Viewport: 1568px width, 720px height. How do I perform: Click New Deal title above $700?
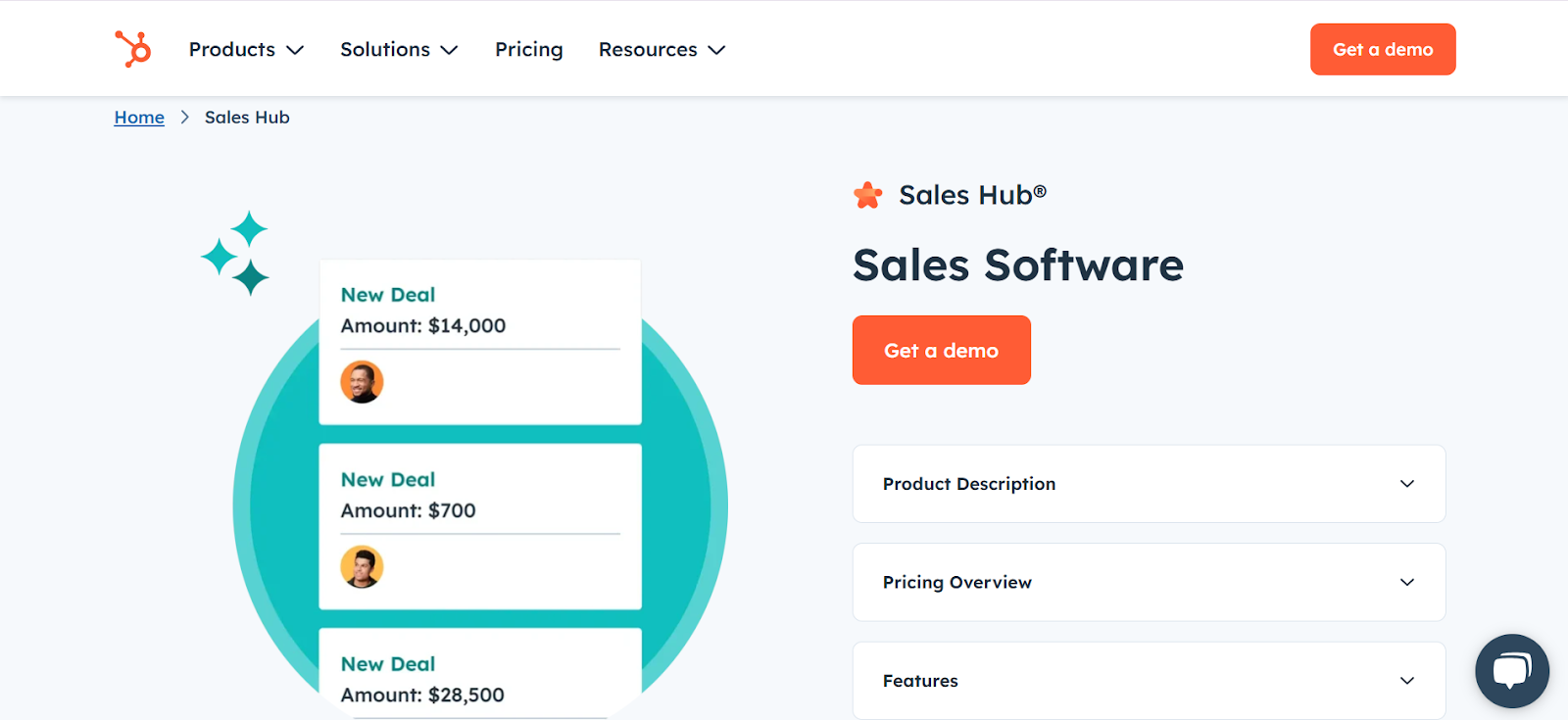click(x=388, y=480)
